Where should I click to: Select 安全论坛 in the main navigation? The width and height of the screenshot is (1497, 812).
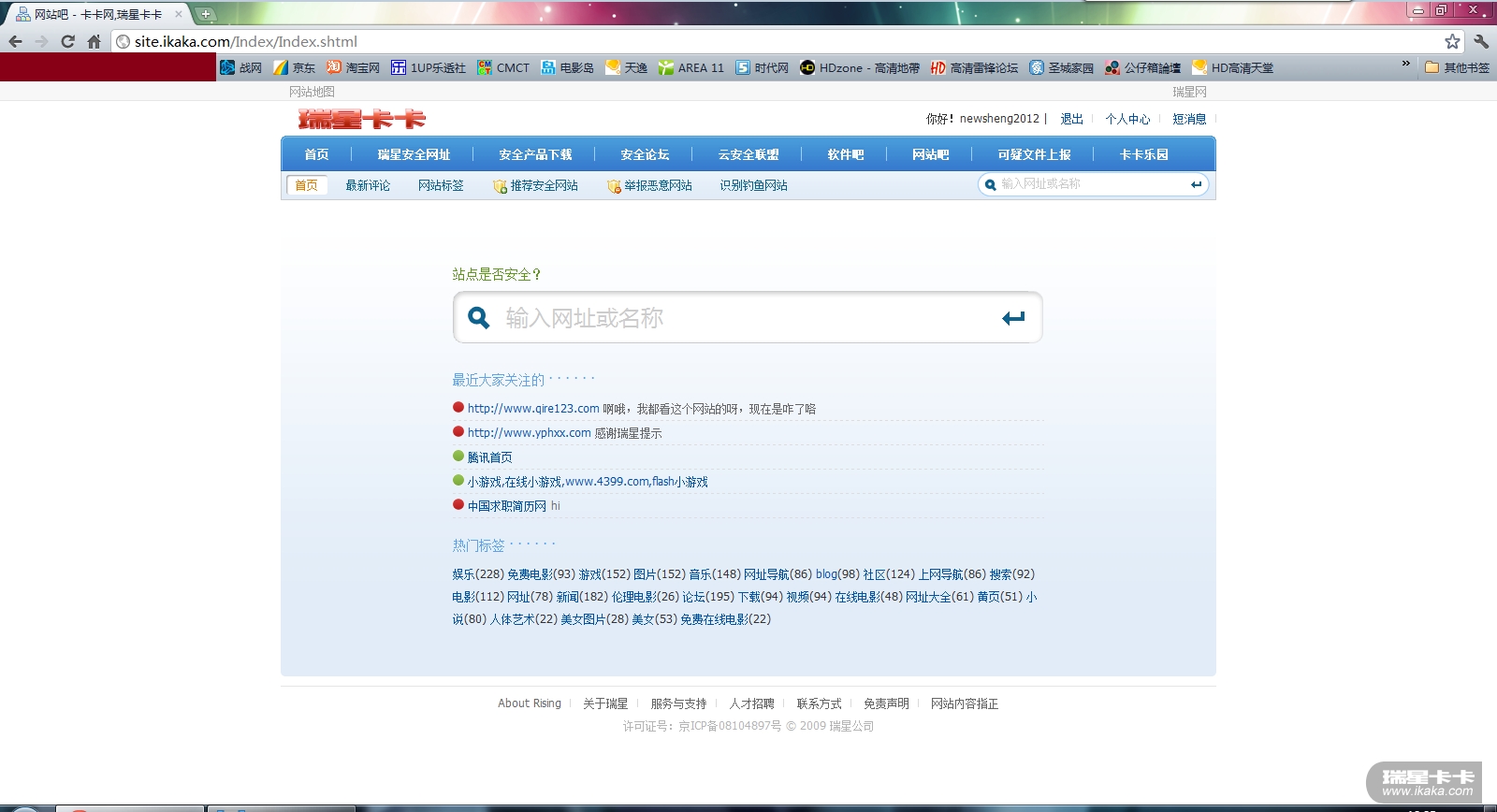pos(645,154)
